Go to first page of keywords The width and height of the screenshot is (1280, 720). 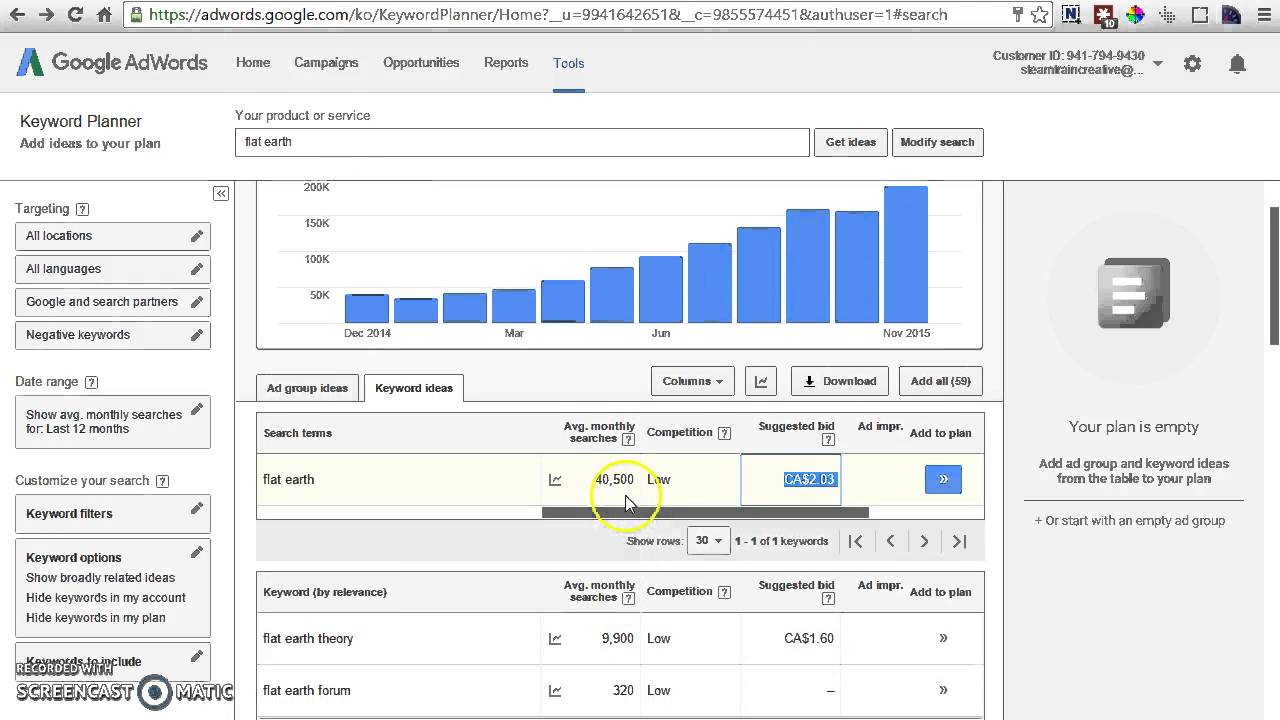(856, 541)
